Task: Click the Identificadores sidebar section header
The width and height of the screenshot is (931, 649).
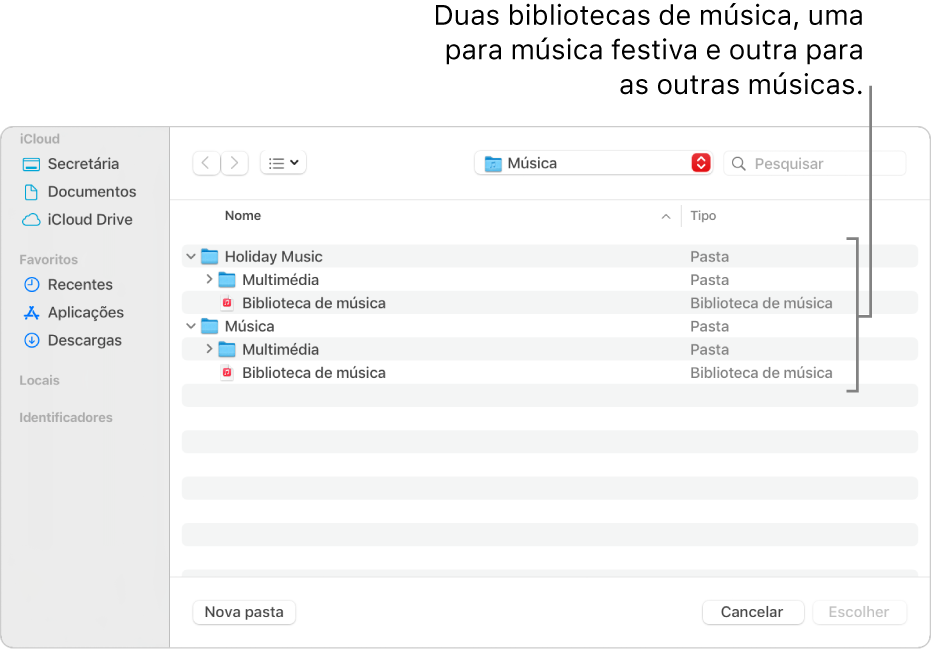Action: click(66, 417)
